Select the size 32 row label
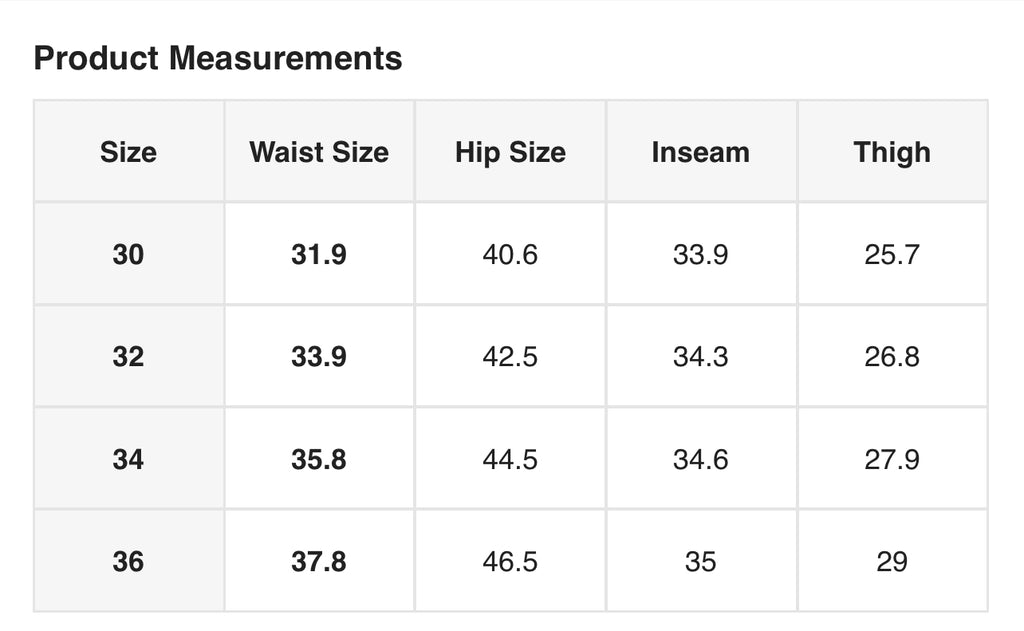 (129, 357)
